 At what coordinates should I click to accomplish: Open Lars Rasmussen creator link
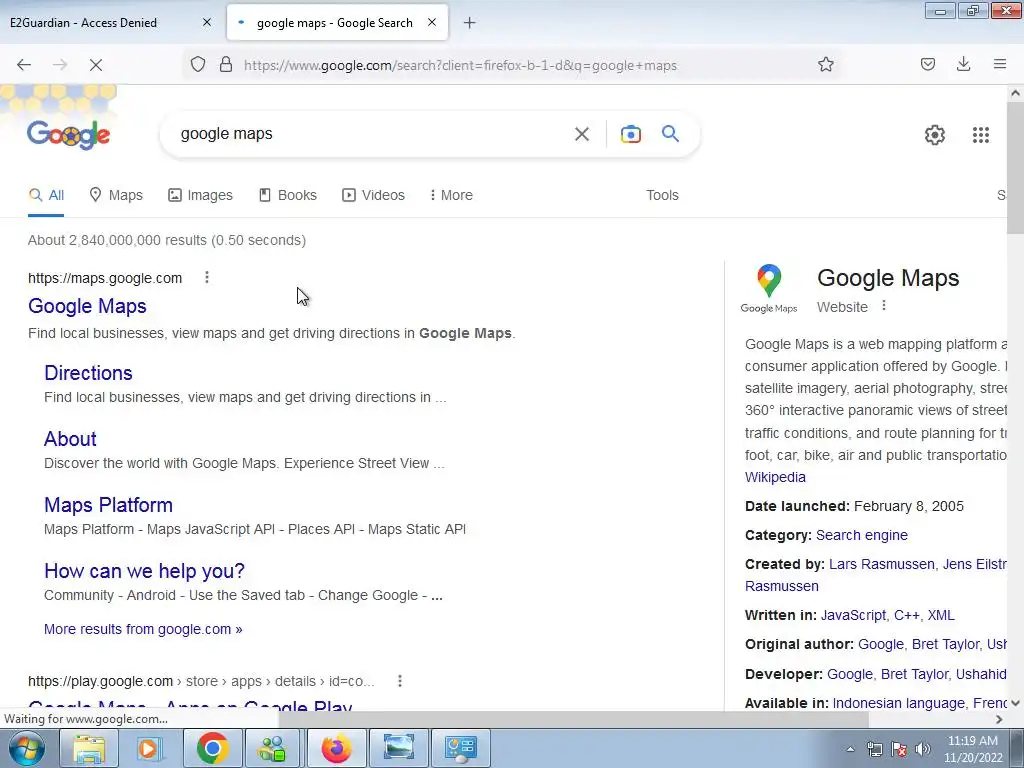tap(882, 564)
